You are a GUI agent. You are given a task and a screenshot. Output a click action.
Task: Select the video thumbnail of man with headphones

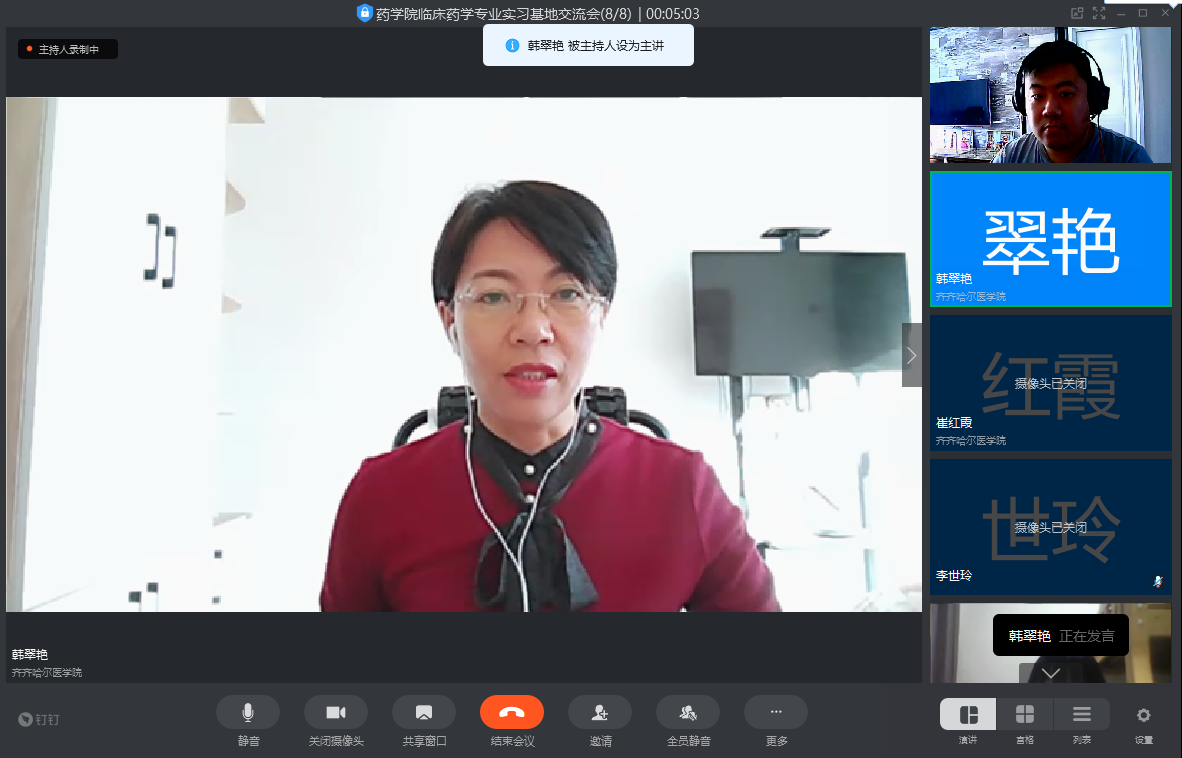(1050, 95)
